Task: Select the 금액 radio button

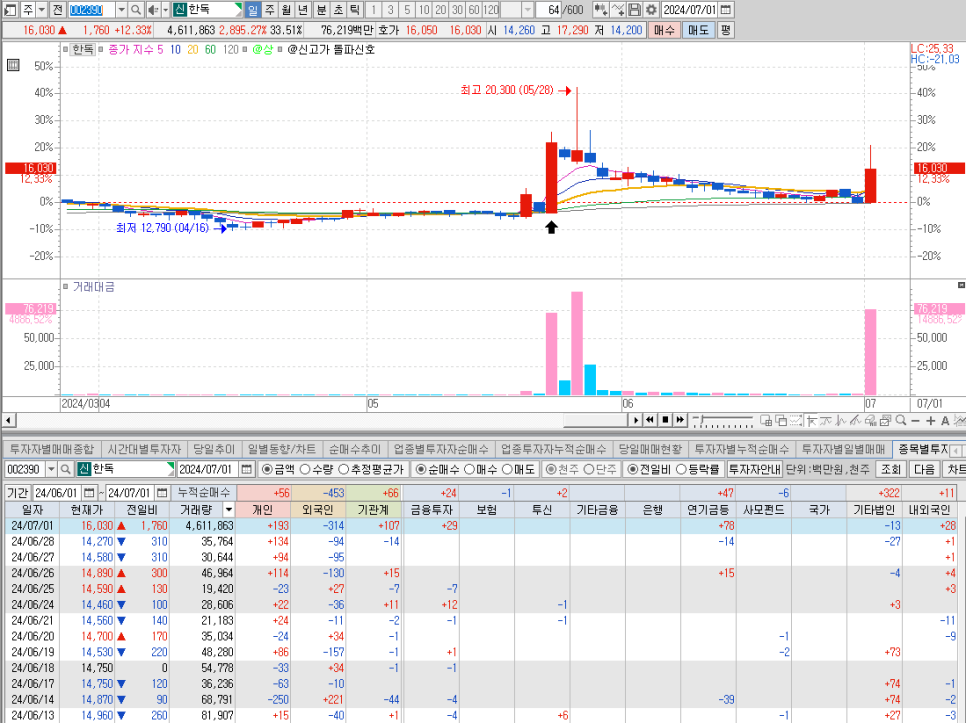Action: point(267,469)
